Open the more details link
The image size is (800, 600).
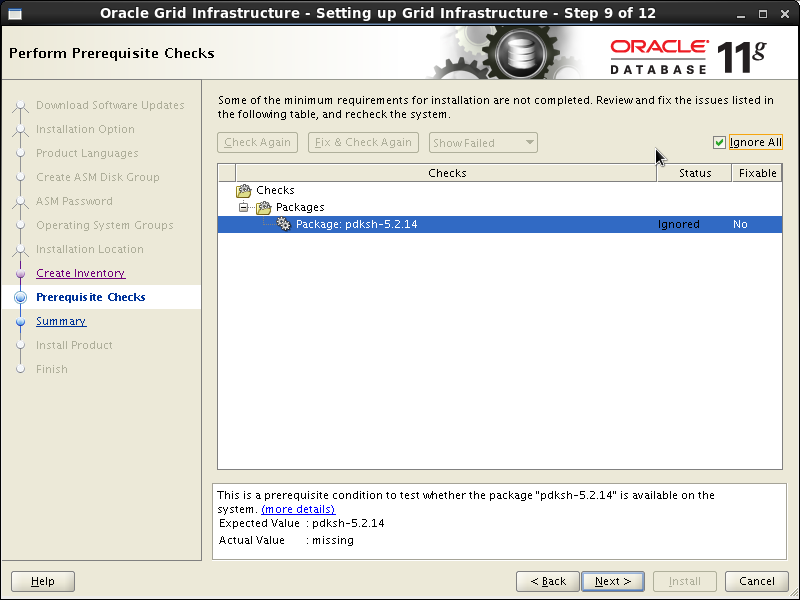pyautogui.click(x=298, y=509)
